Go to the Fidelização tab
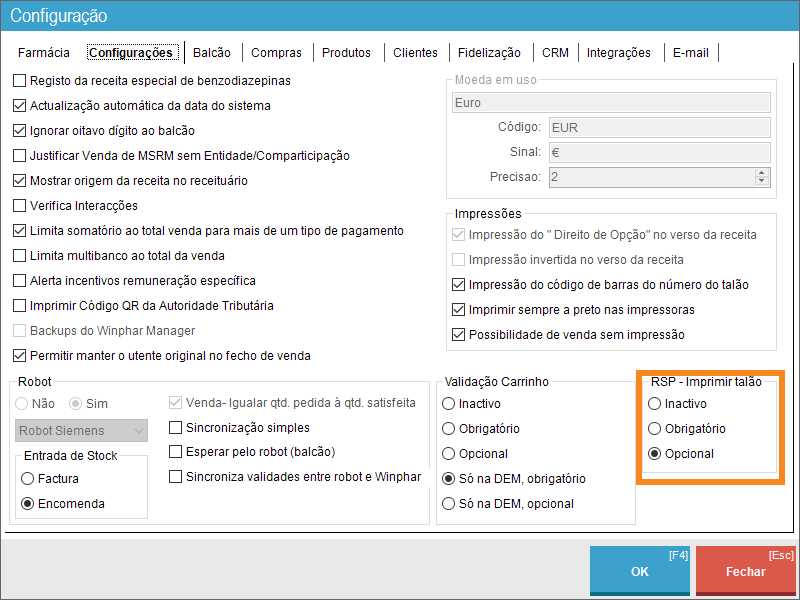Image resolution: width=800 pixels, height=600 pixels. point(489,53)
